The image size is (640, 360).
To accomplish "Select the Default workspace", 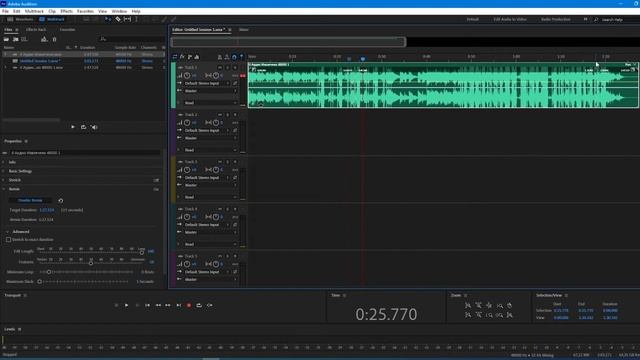I will (473, 19).
